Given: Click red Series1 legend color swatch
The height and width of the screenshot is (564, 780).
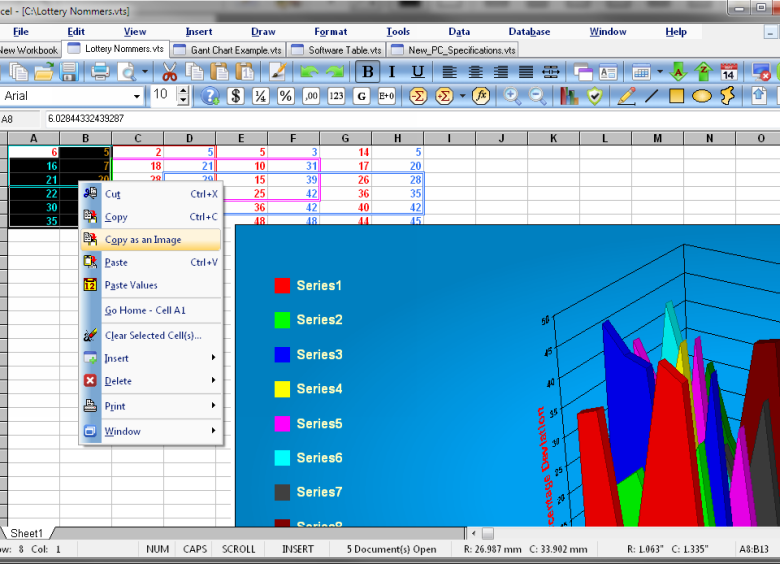Looking at the screenshot, I should (282, 286).
